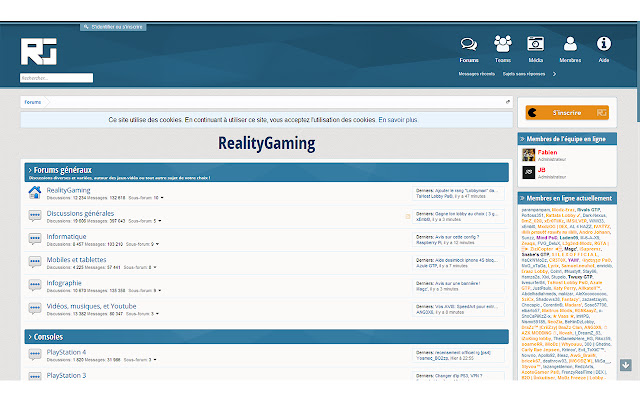The image size is (640, 400).
Task: Open the Discussions générales forum link
Action: coord(80,213)
